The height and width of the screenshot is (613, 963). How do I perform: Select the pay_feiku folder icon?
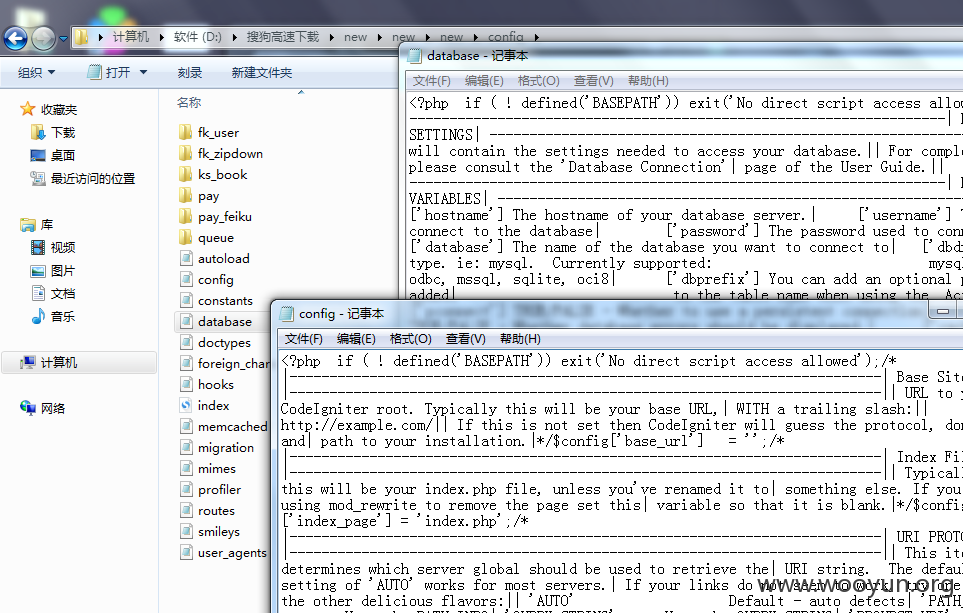(x=185, y=216)
